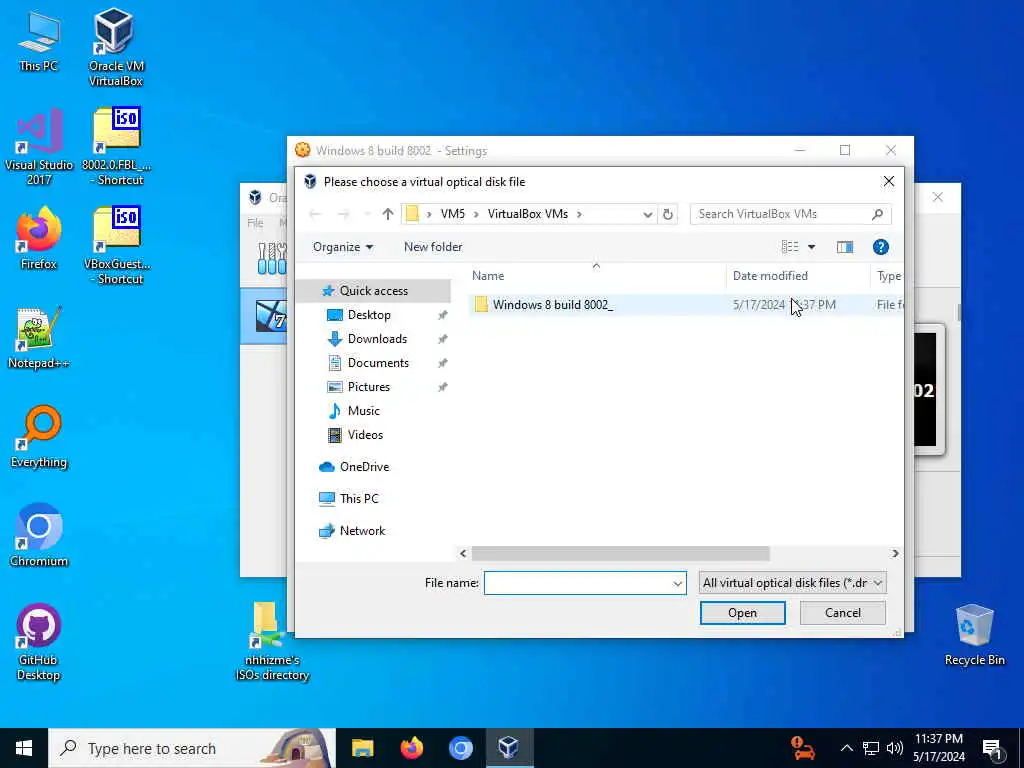Screen dimensions: 1024x768
Task: Toggle the preview pane
Action: pos(844,247)
